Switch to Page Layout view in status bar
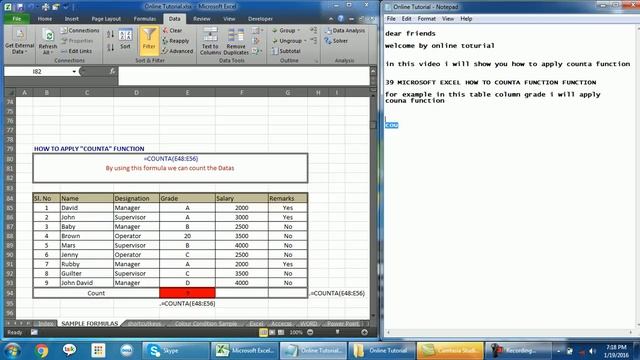Screen dimensions: 640x360 272,333
